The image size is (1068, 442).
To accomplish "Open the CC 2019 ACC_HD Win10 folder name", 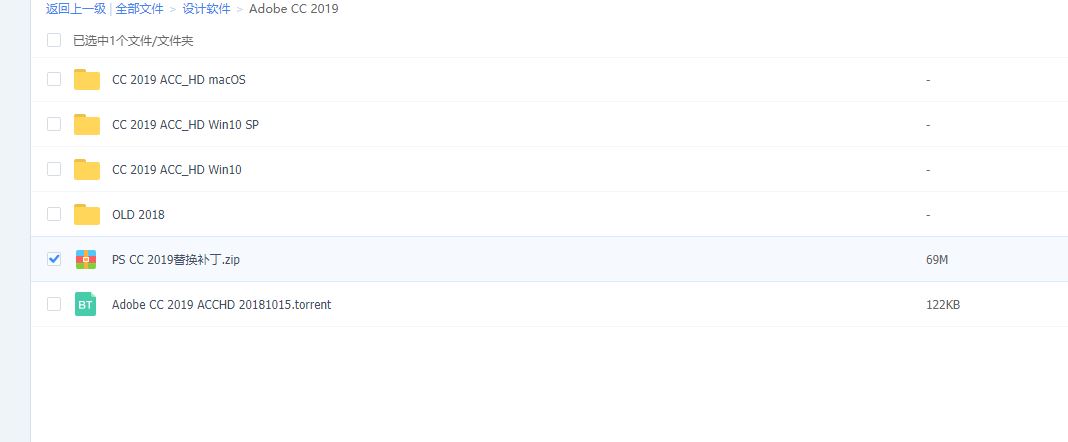I will tap(176, 170).
